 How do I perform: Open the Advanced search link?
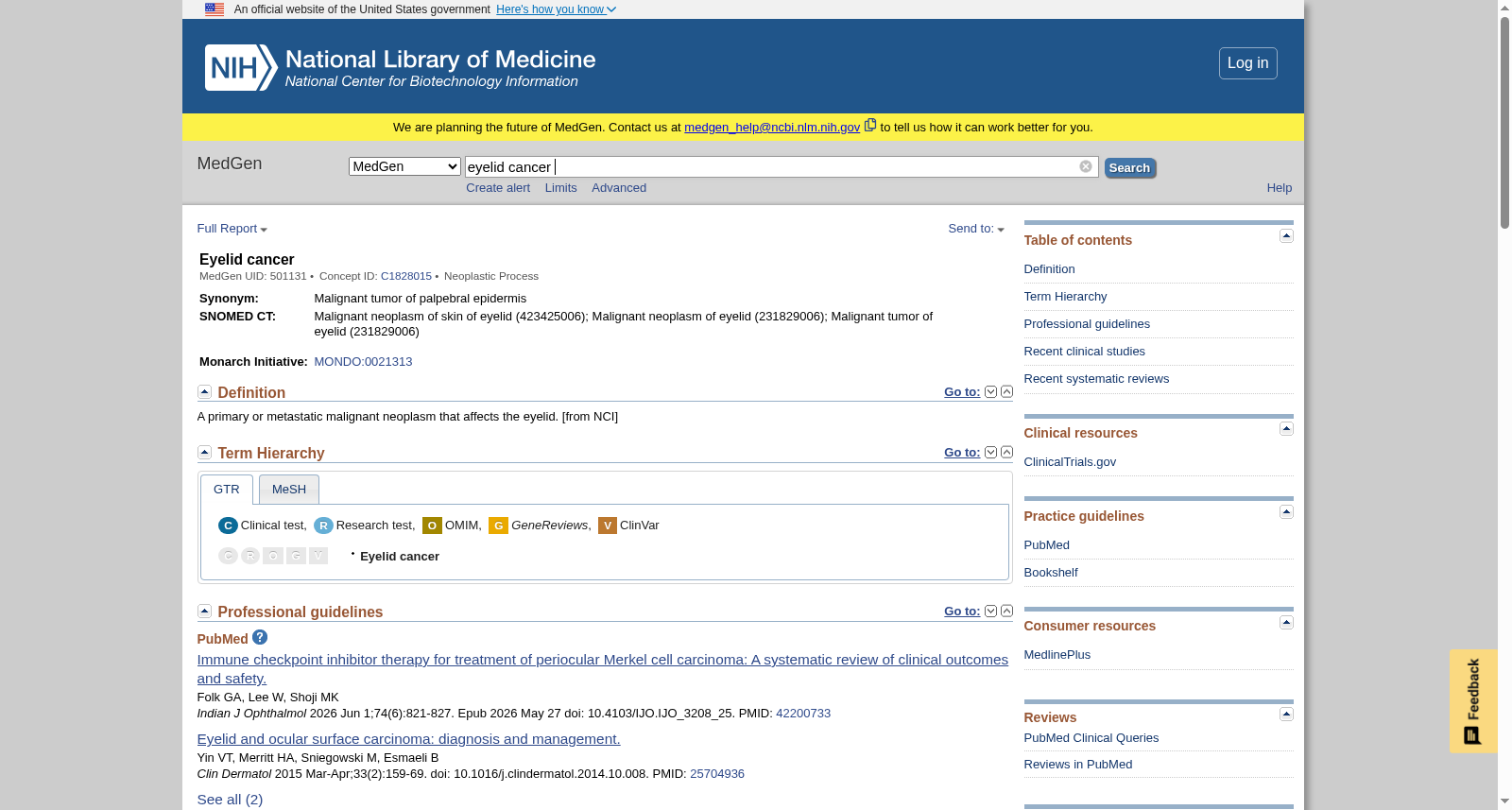point(619,188)
